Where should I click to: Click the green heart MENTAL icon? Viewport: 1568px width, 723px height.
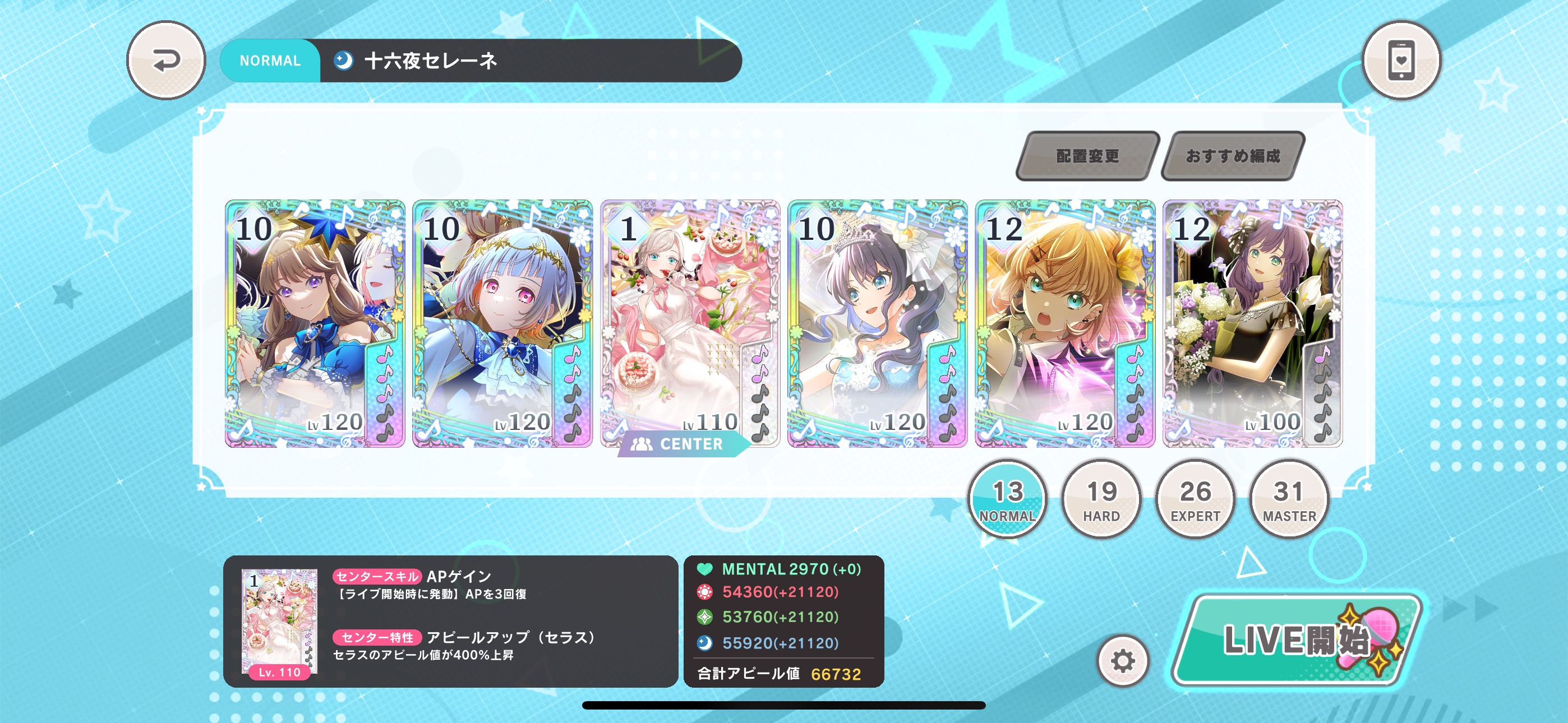click(704, 569)
